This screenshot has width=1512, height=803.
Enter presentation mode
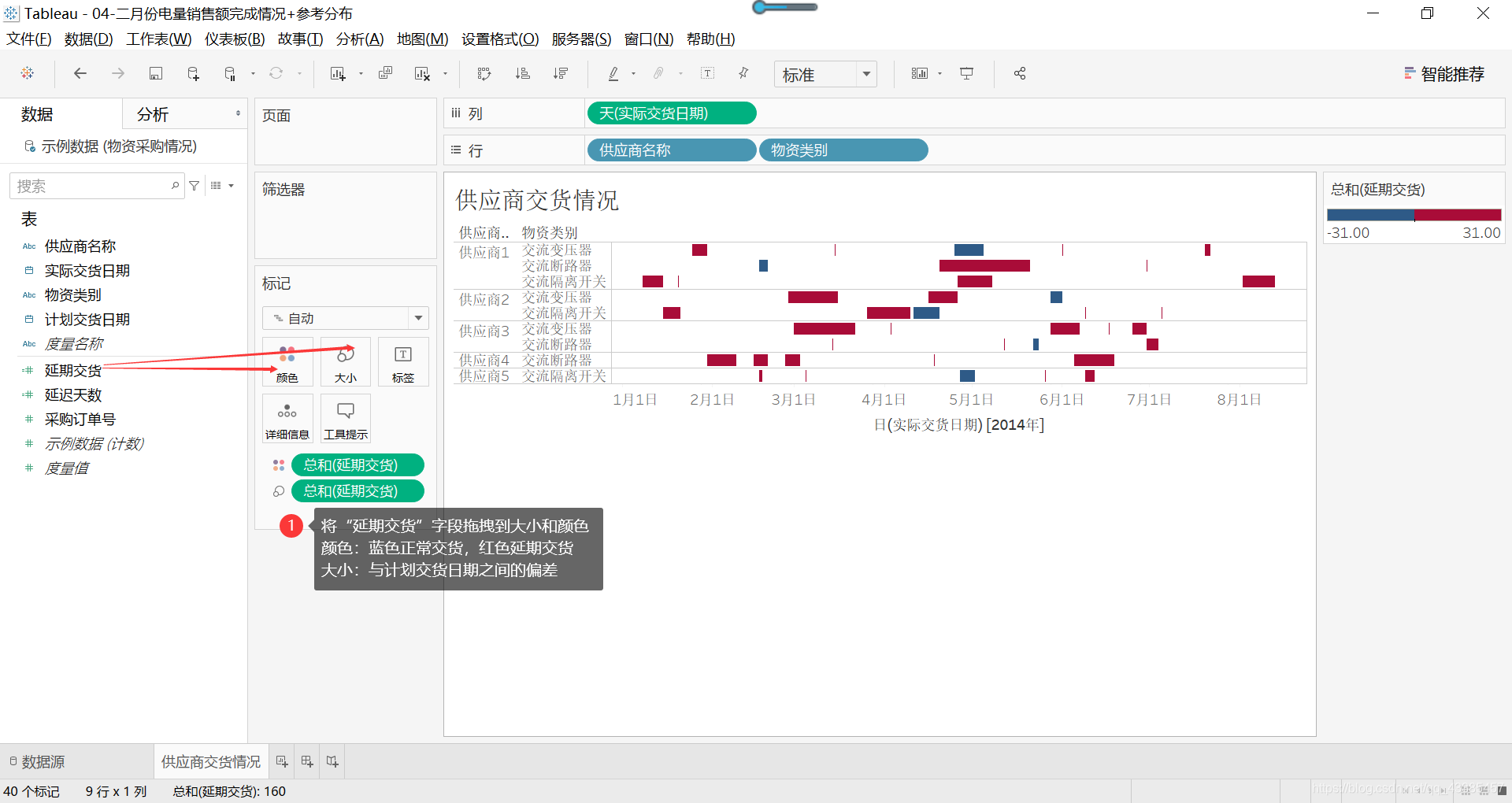tap(966, 73)
